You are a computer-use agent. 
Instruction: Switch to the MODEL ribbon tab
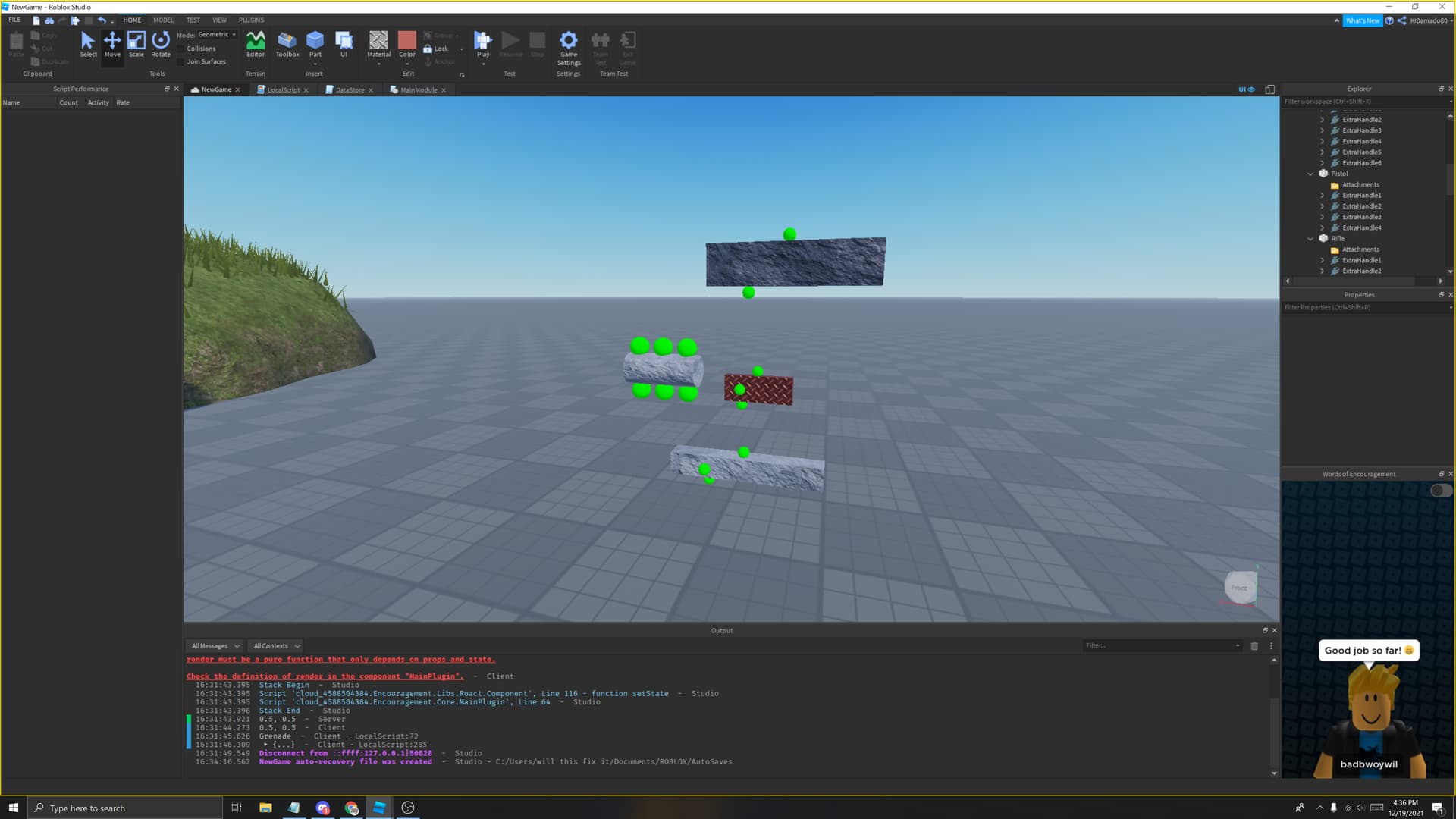(x=163, y=20)
